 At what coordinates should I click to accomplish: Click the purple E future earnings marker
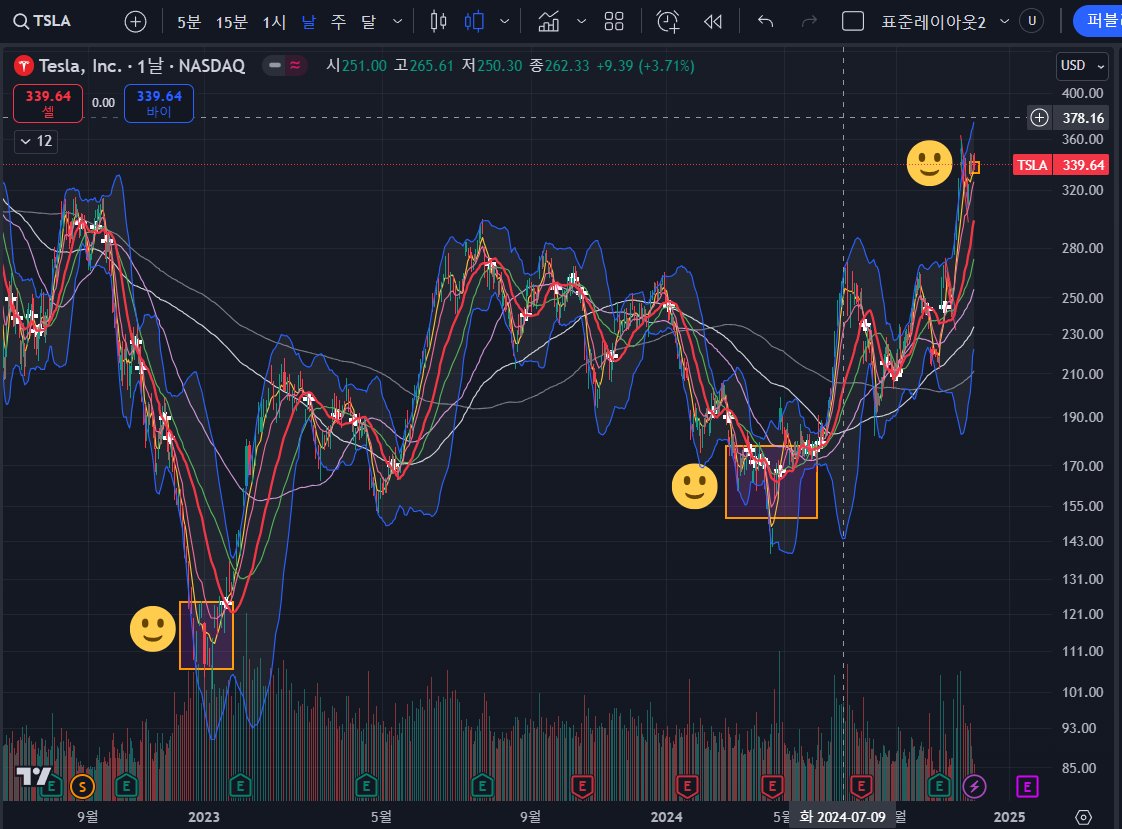pyautogui.click(x=1027, y=787)
